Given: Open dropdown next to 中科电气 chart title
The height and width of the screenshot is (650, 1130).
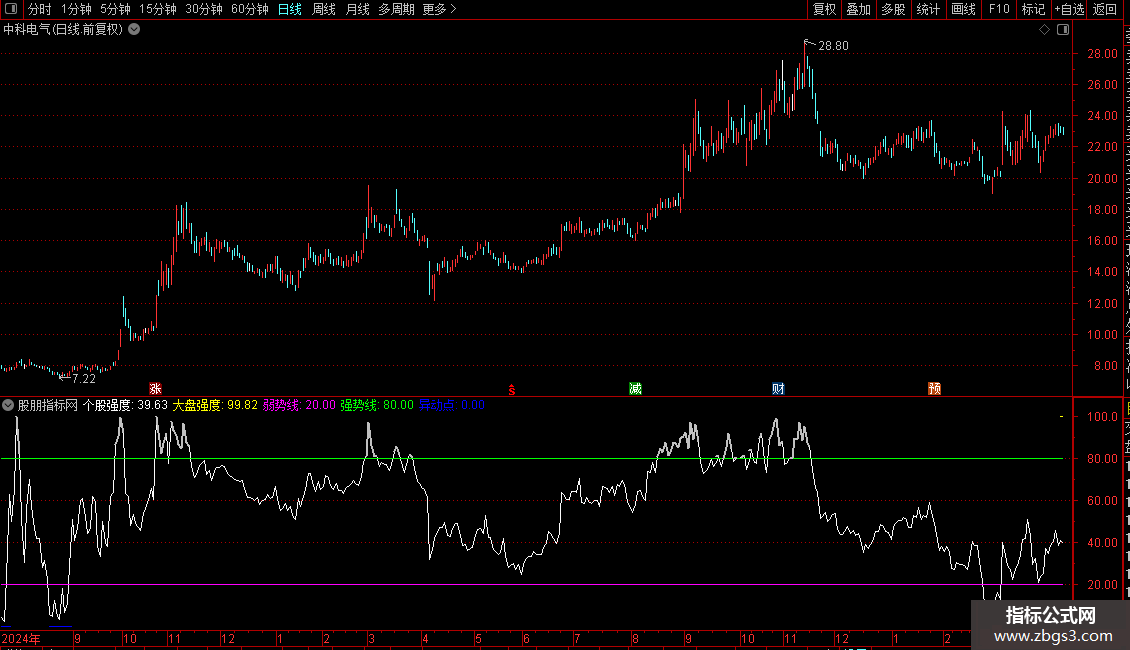Looking at the screenshot, I should pos(134,30).
